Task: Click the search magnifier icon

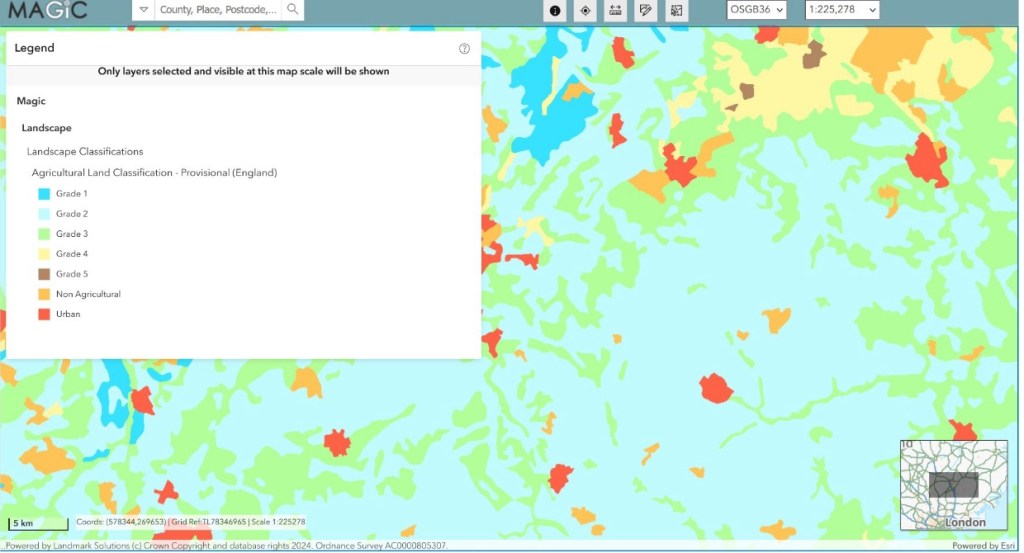Action: [x=292, y=10]
